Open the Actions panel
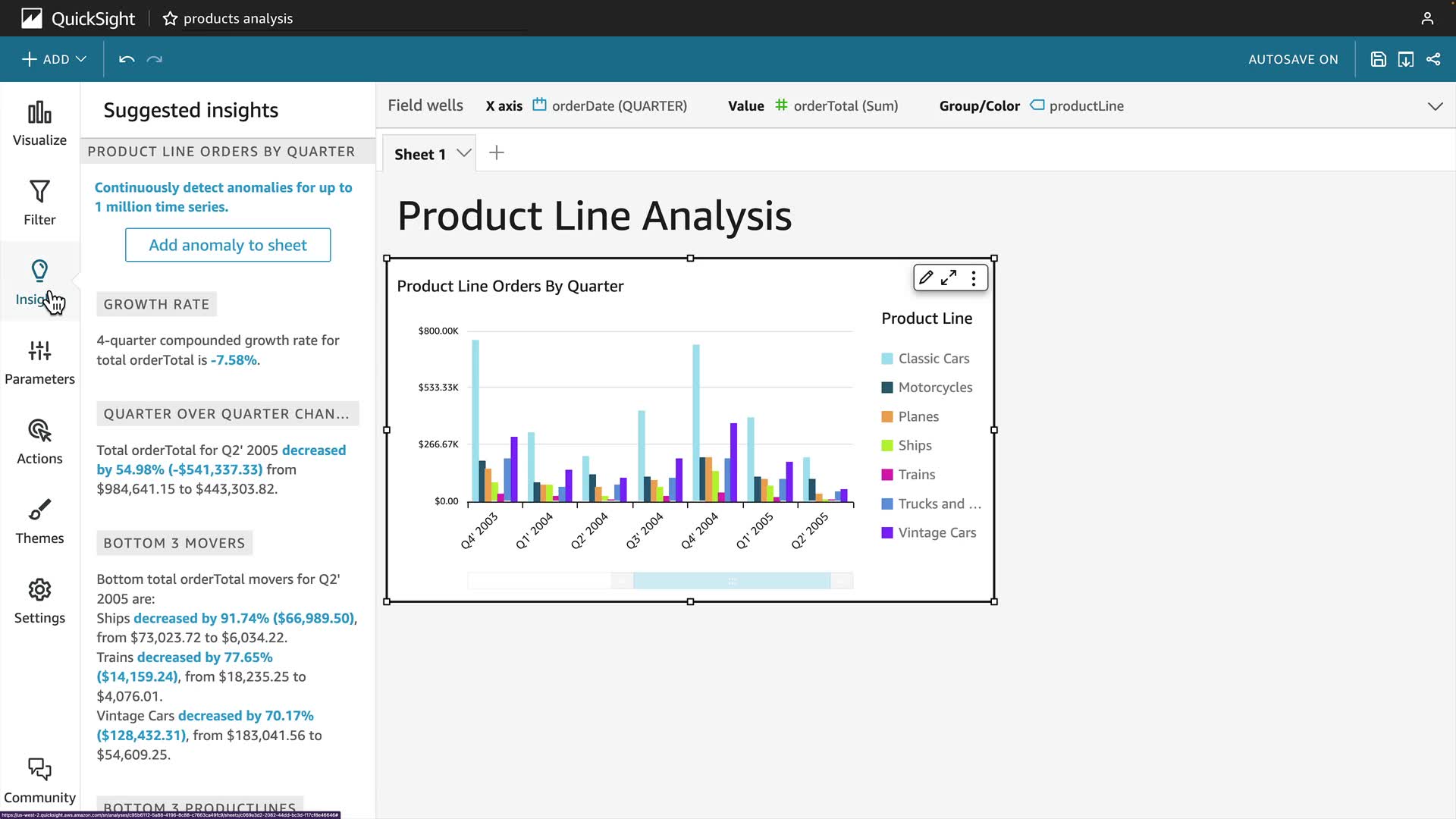Viewport: 1456px width, 819px height. [x=39, y=442]
